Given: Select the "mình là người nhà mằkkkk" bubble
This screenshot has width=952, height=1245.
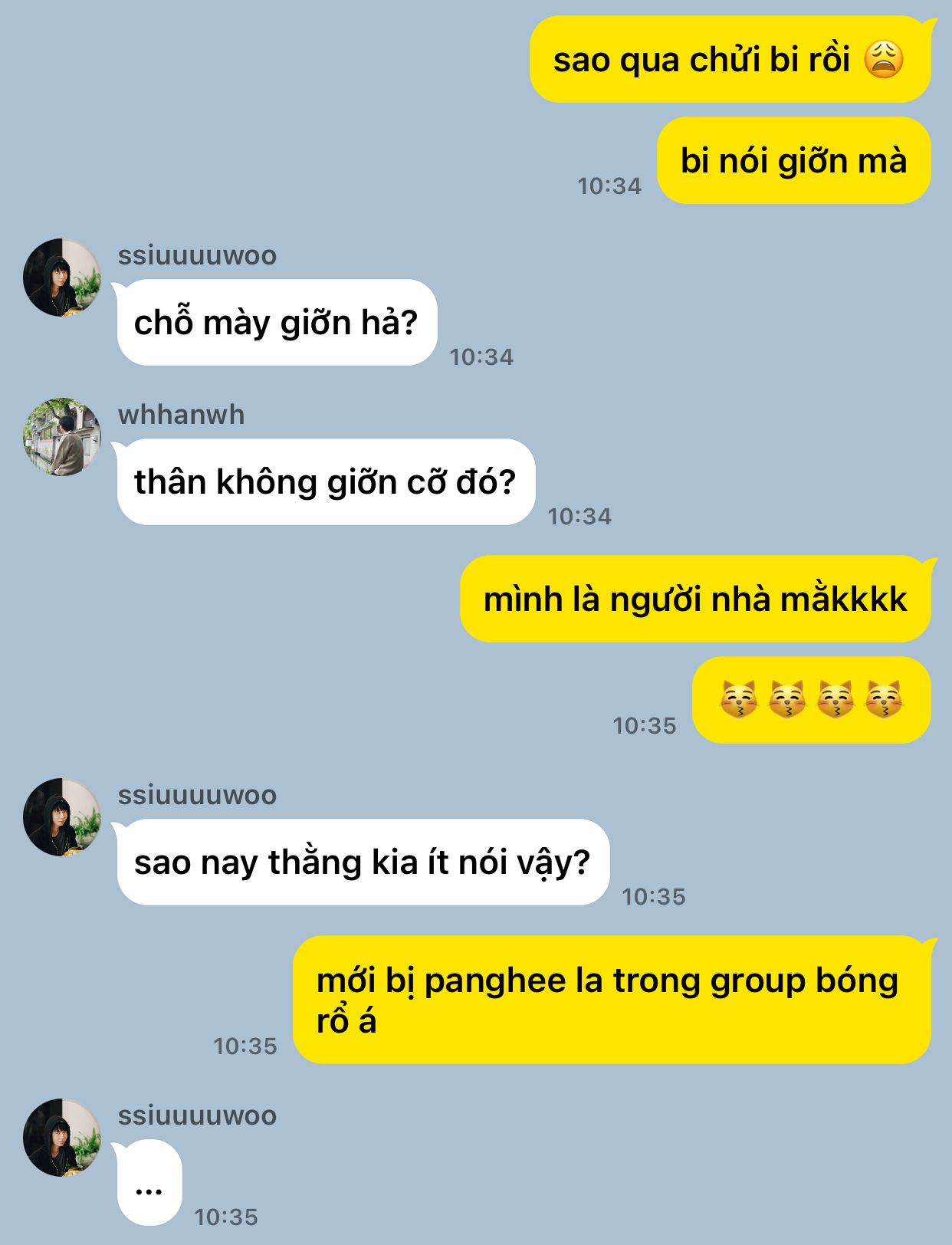Looking at the screenshot, I should [696, 600].
